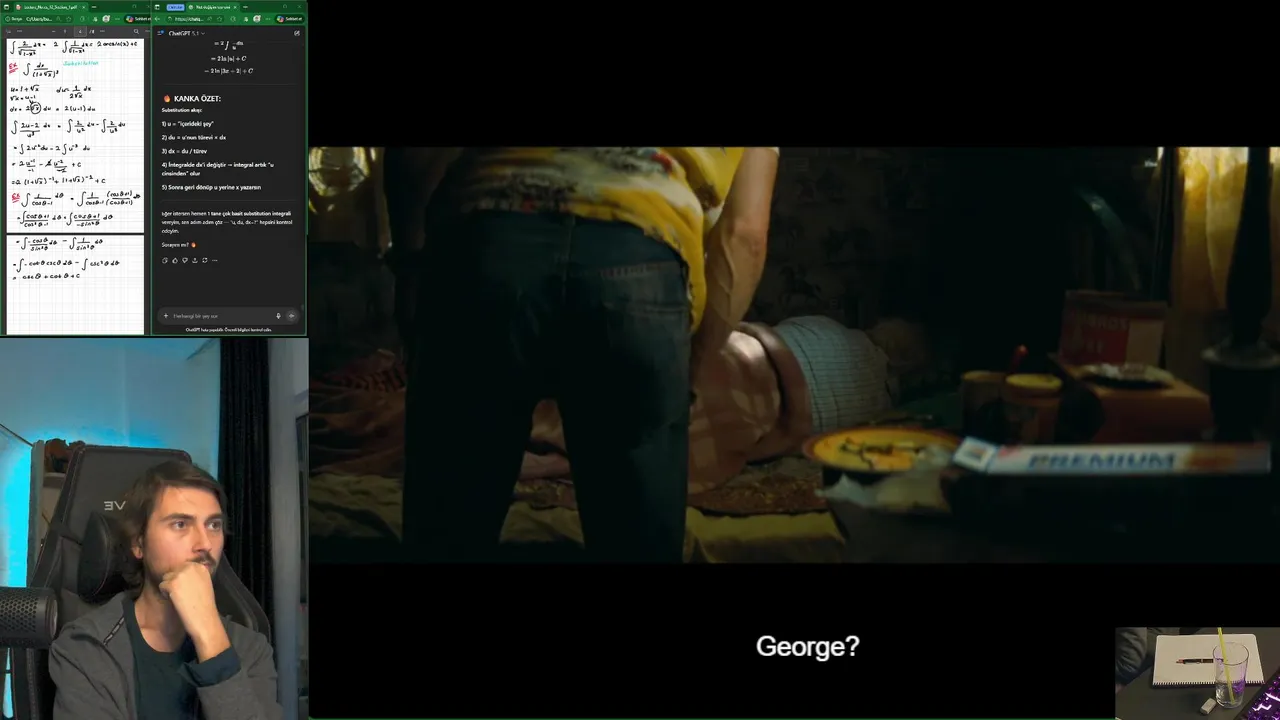Favorite the ChatGPT page with star icon
This screenshot has height=720, width=1280.
pyautogui.click(x=219, y=19)
